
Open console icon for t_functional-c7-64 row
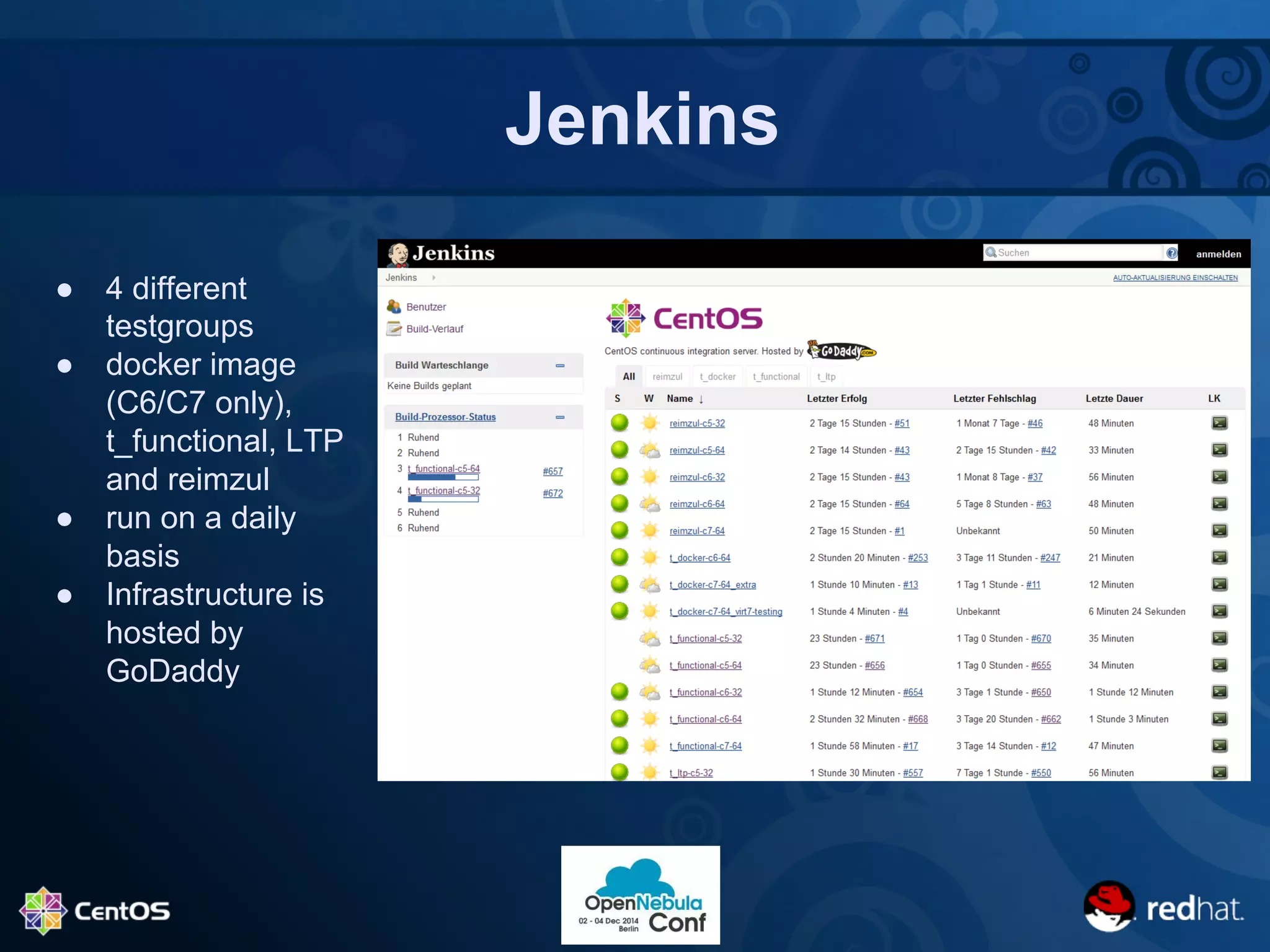tap(1219, 746)
